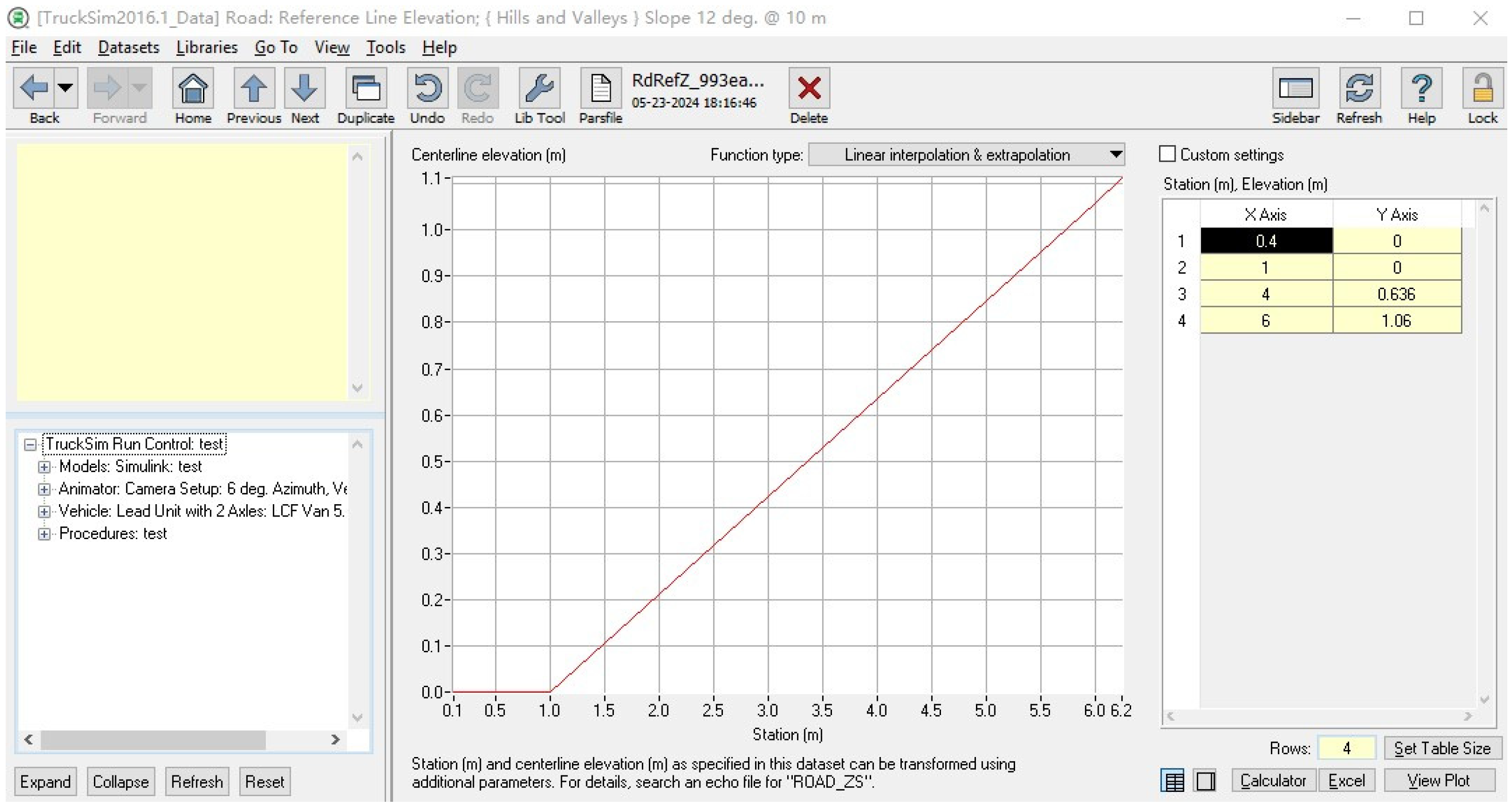Toggle the Sidebar icon

[x=1295, y=89]
